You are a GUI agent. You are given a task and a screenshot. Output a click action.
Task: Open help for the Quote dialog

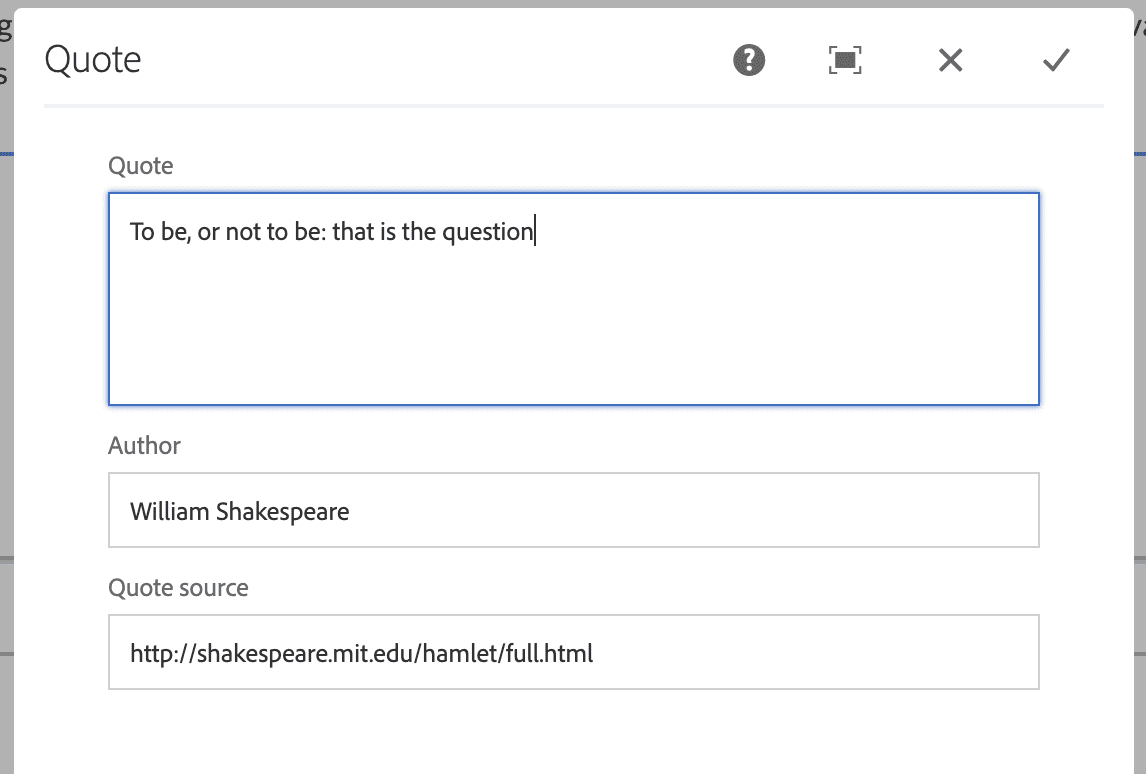coord(748,60)
